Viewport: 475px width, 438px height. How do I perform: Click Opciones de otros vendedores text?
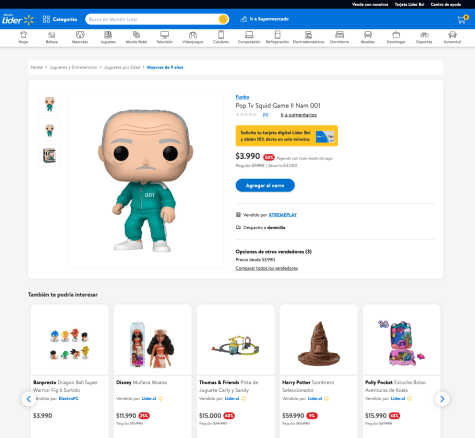274,252
